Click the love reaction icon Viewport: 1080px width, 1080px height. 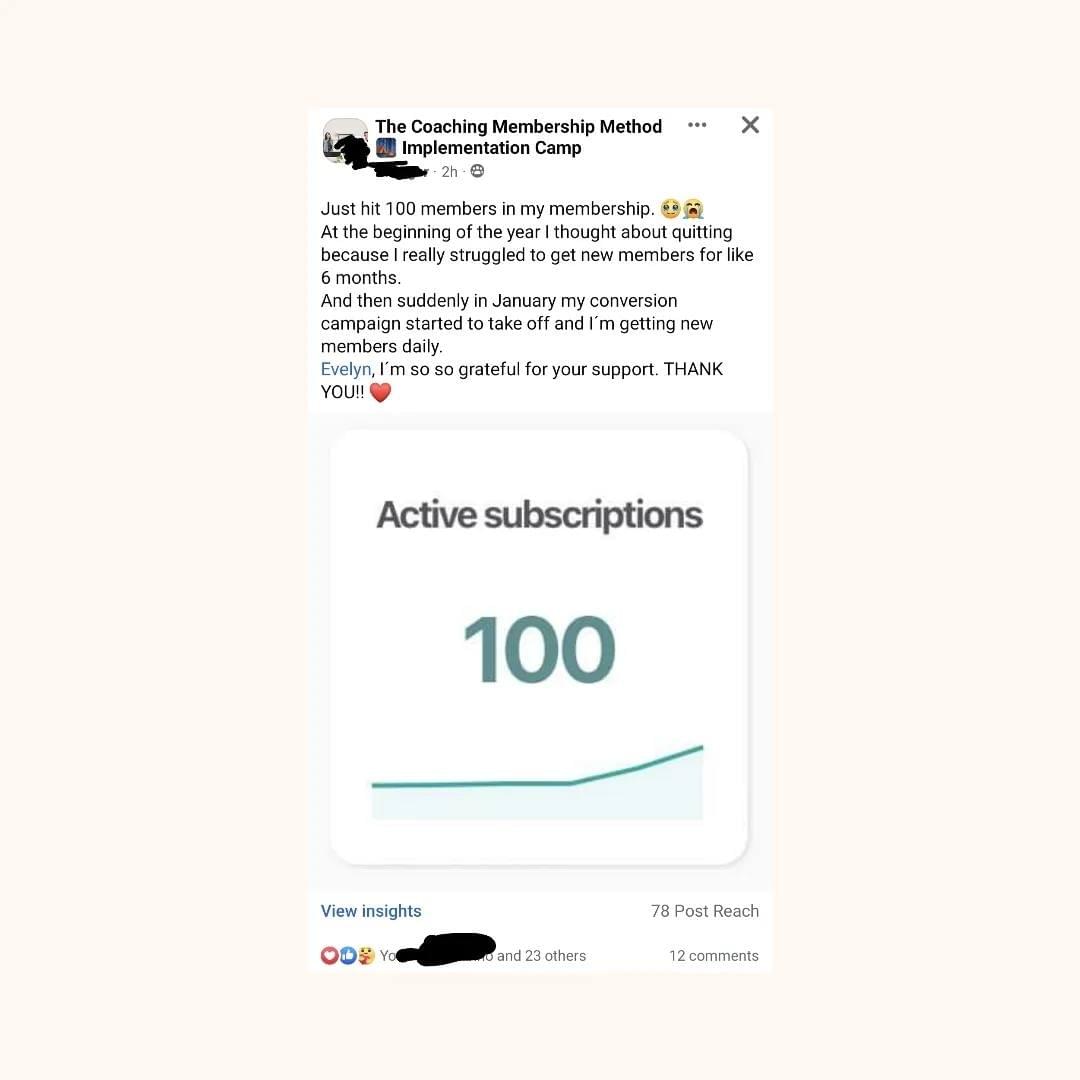point(329,955)
